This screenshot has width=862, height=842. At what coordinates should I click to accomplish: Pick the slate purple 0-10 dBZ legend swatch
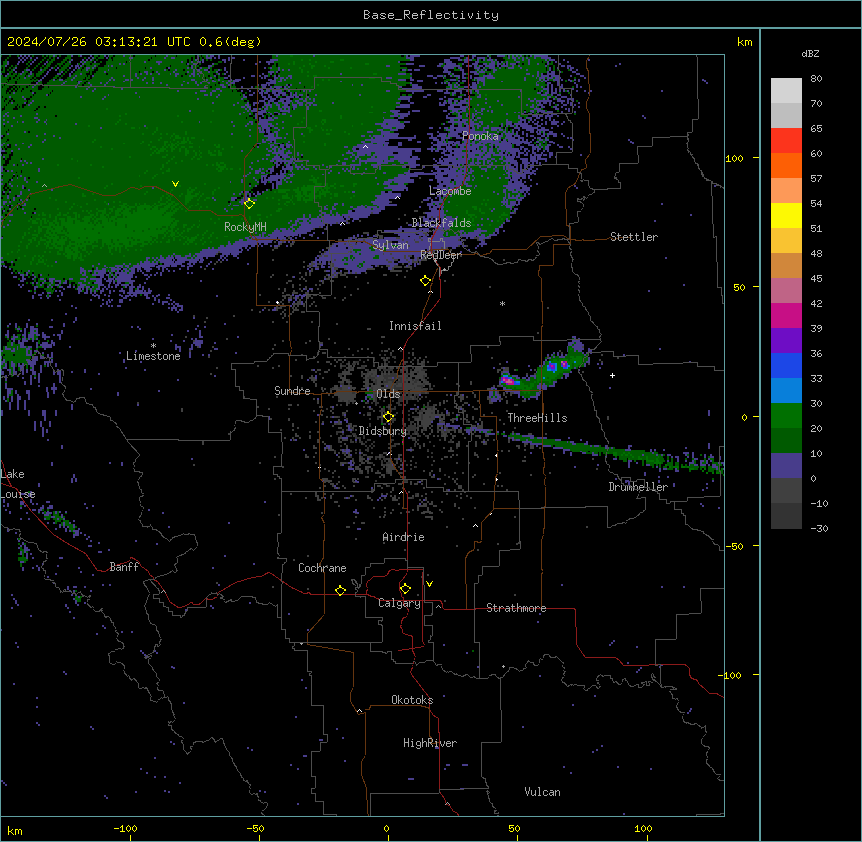(x=786, y=466)
